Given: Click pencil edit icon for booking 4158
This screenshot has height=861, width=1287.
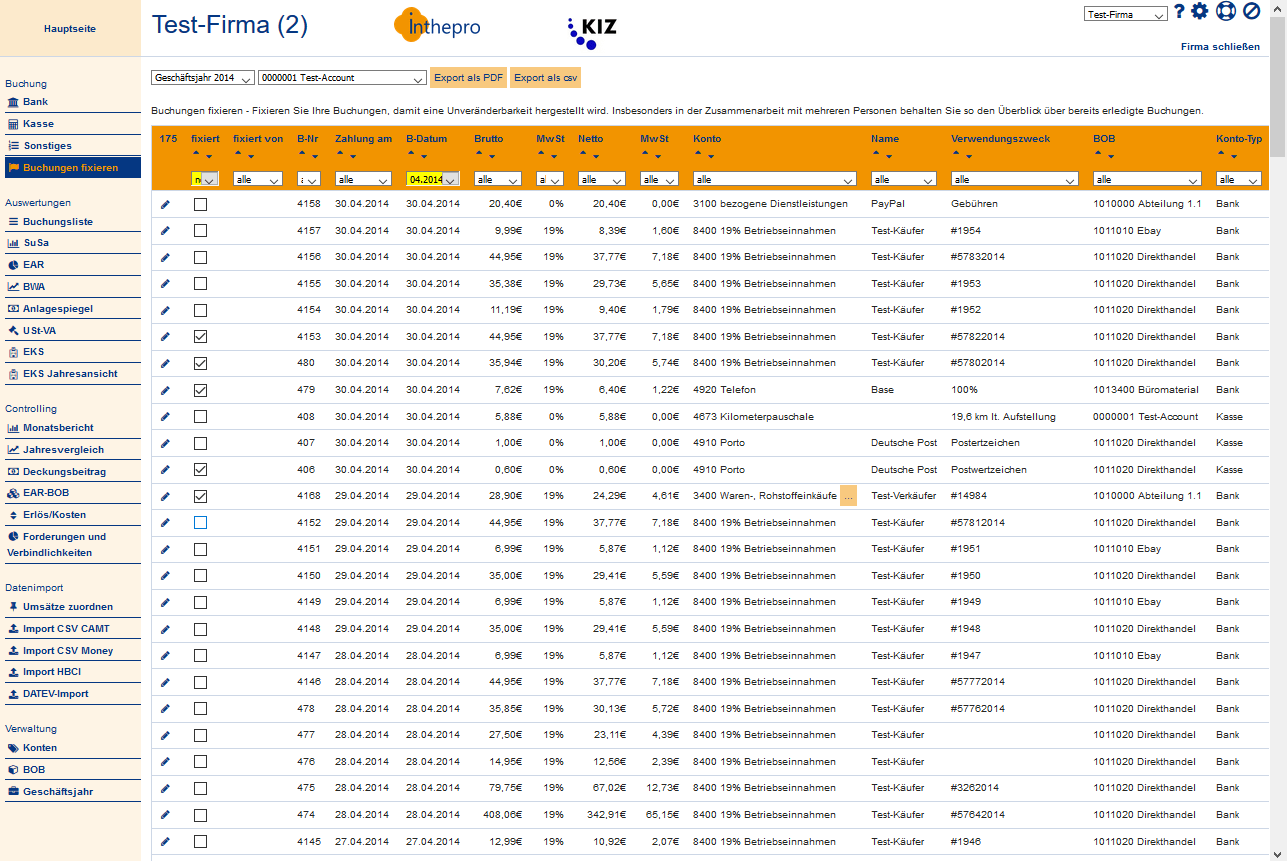Looking at the screenshot, I should tap(165, 204).
